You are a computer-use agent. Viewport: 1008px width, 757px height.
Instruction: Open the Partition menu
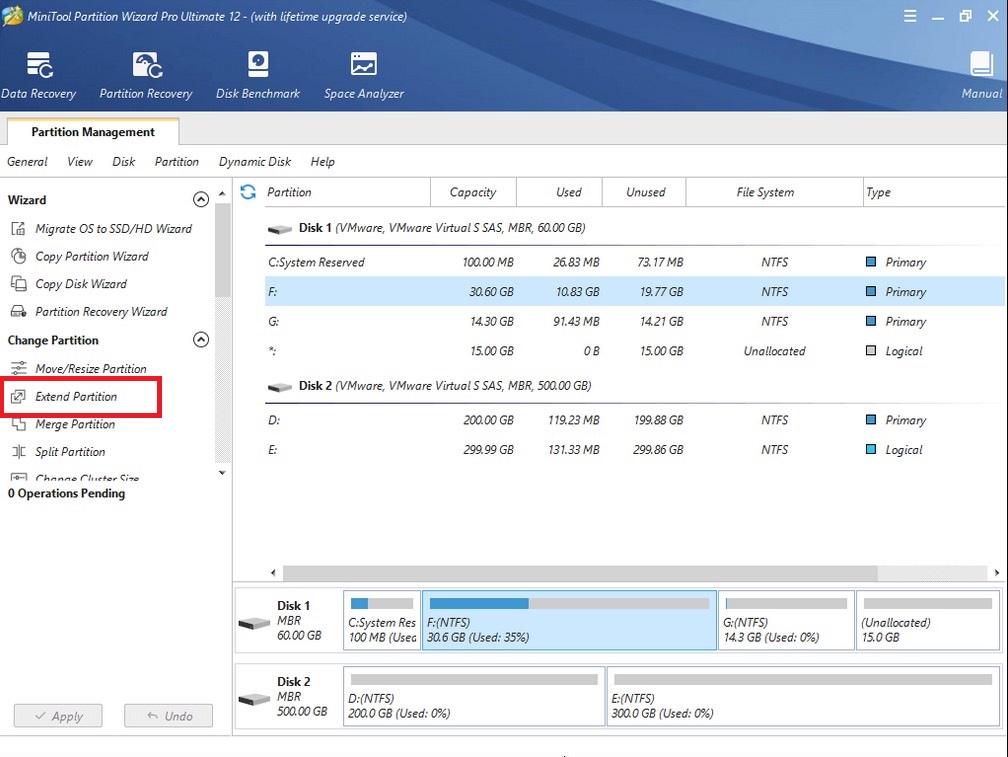pos(176,161)
